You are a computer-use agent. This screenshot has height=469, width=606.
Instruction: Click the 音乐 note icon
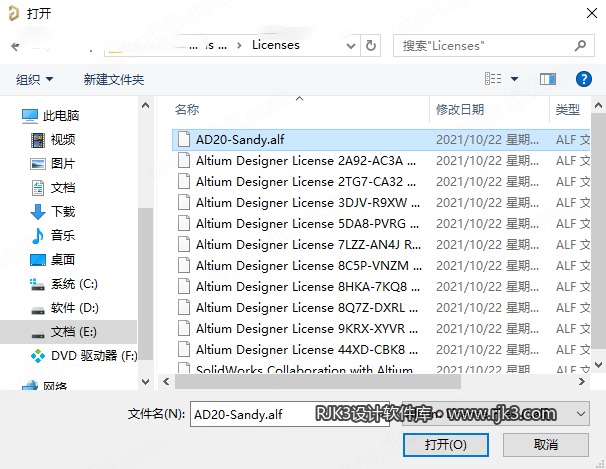click(x=37, y=236)
